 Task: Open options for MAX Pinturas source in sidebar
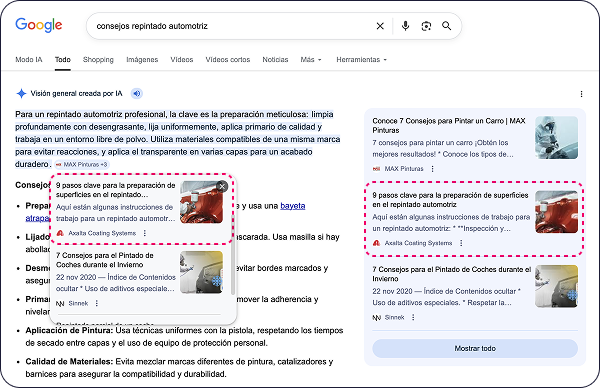coord(432,169)
